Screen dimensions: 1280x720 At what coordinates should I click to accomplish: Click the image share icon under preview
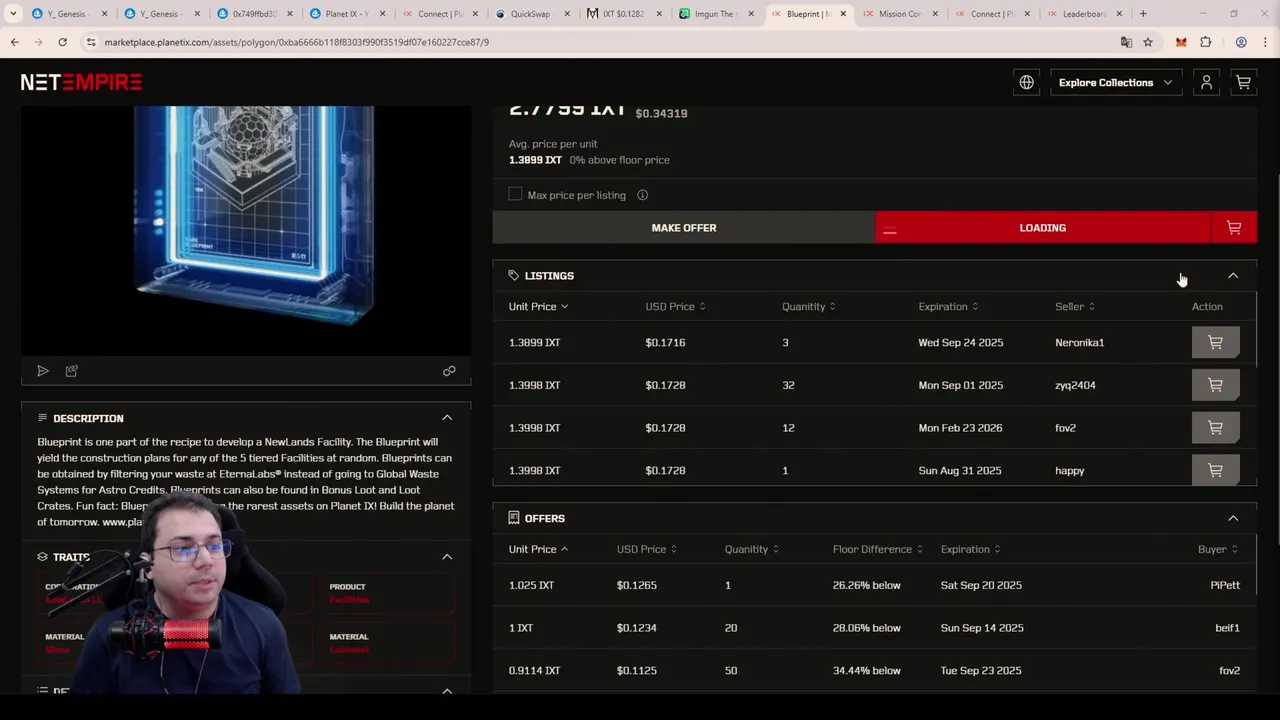72,371
